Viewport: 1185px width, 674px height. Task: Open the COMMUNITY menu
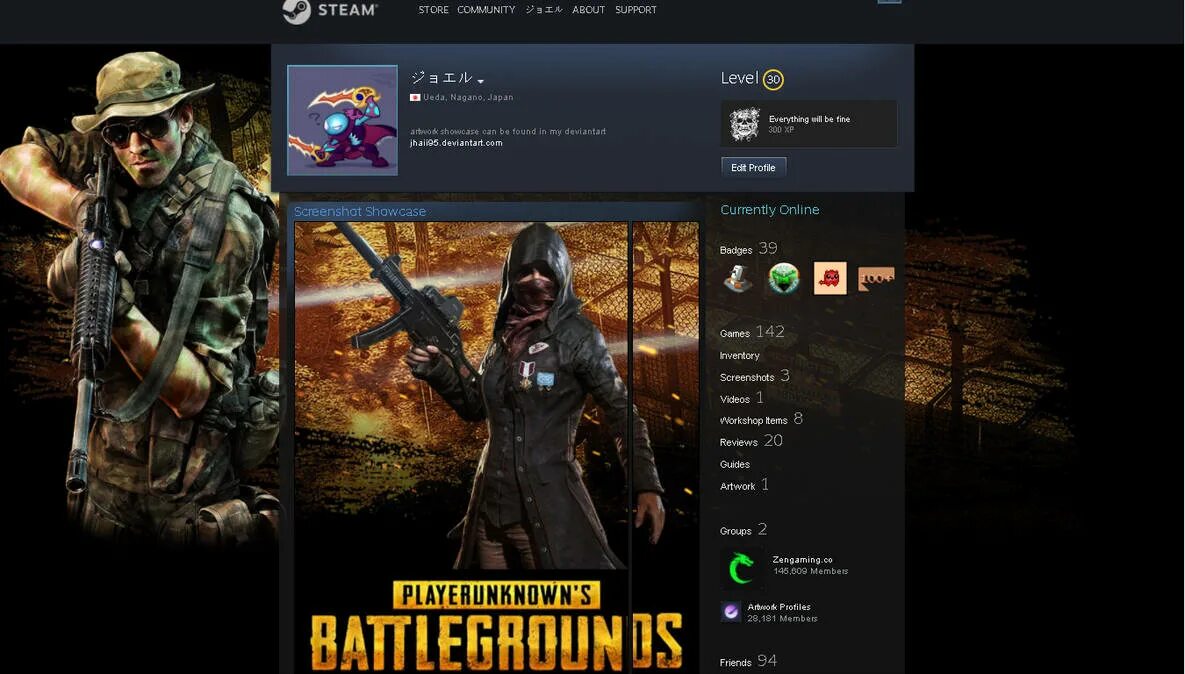coord(486,10)
